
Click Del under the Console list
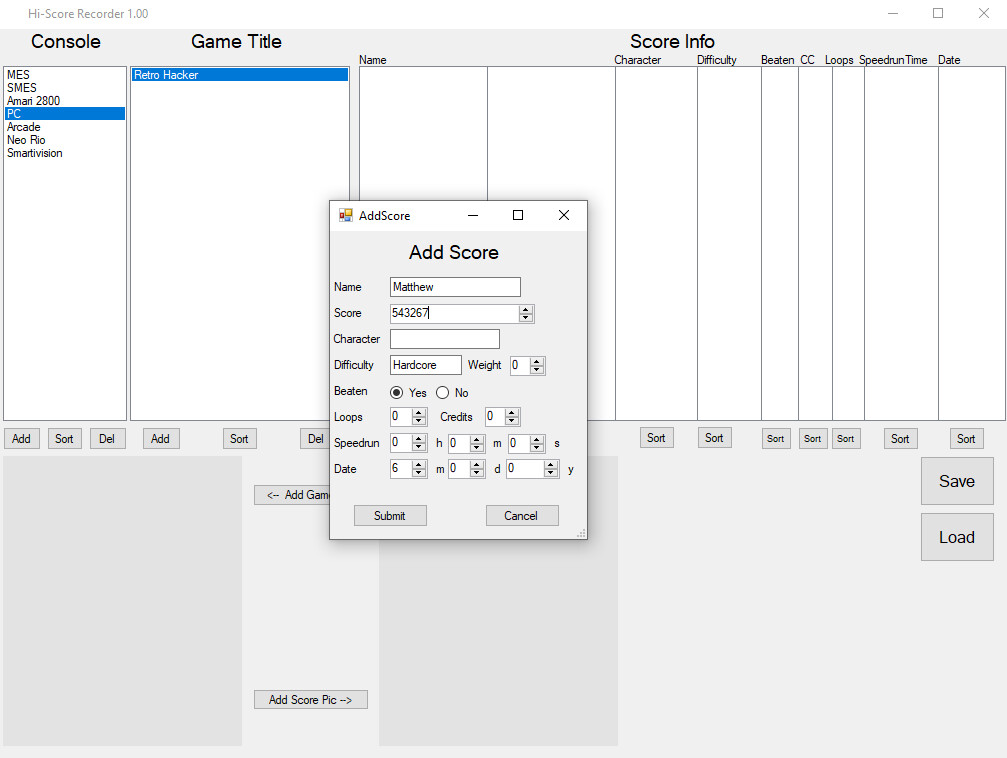(107, 438)
